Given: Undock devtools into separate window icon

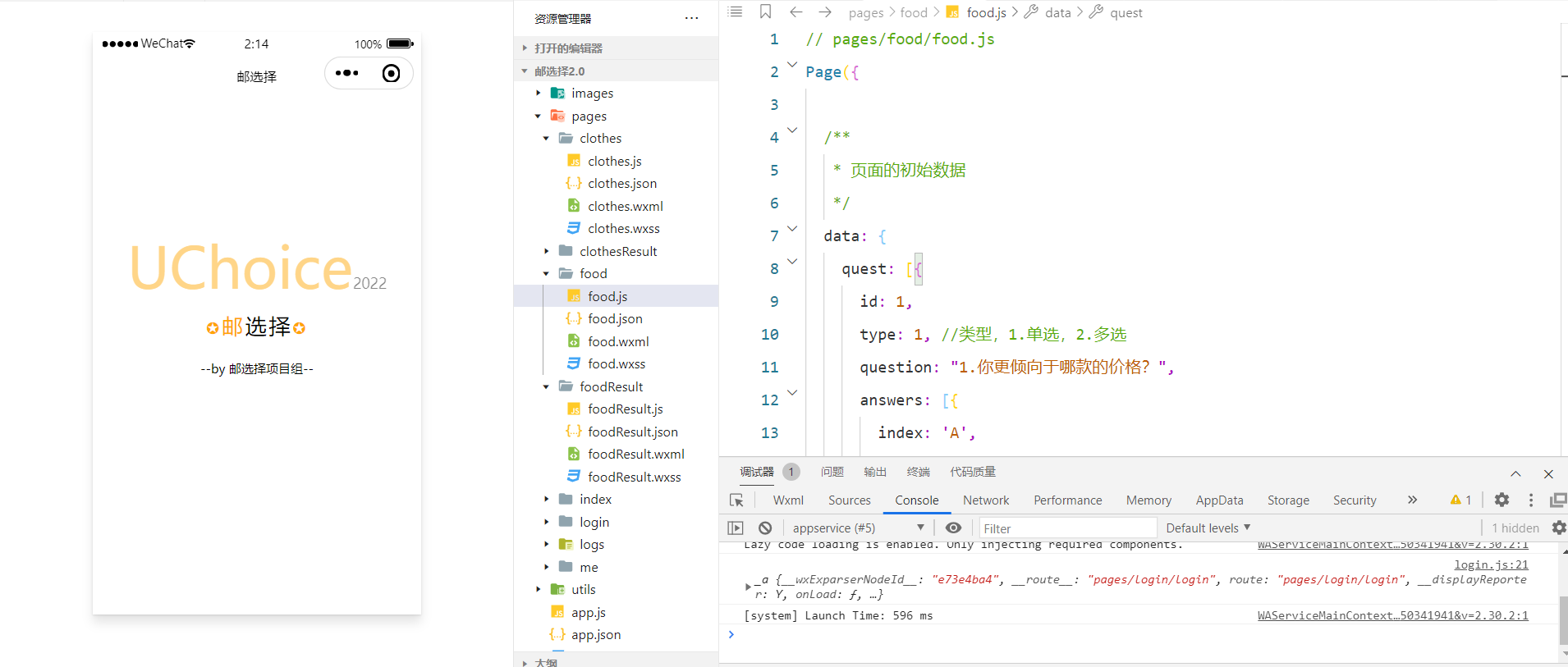Looking at the screenshot, I should [1557, 500].
